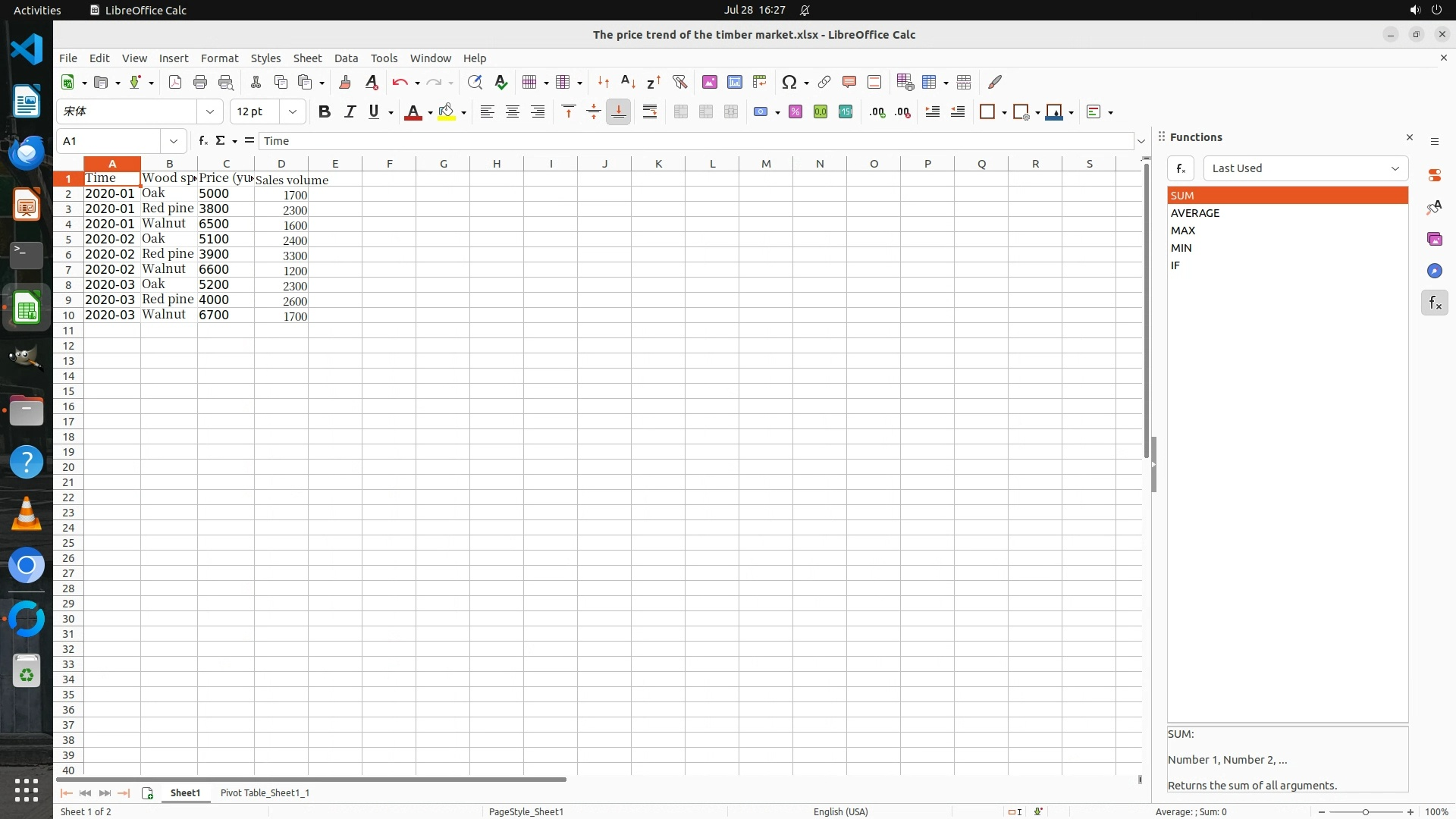Click the Function Wizard icon beside Name Box
Screen dimensions: 1456x819
[202, 141]
